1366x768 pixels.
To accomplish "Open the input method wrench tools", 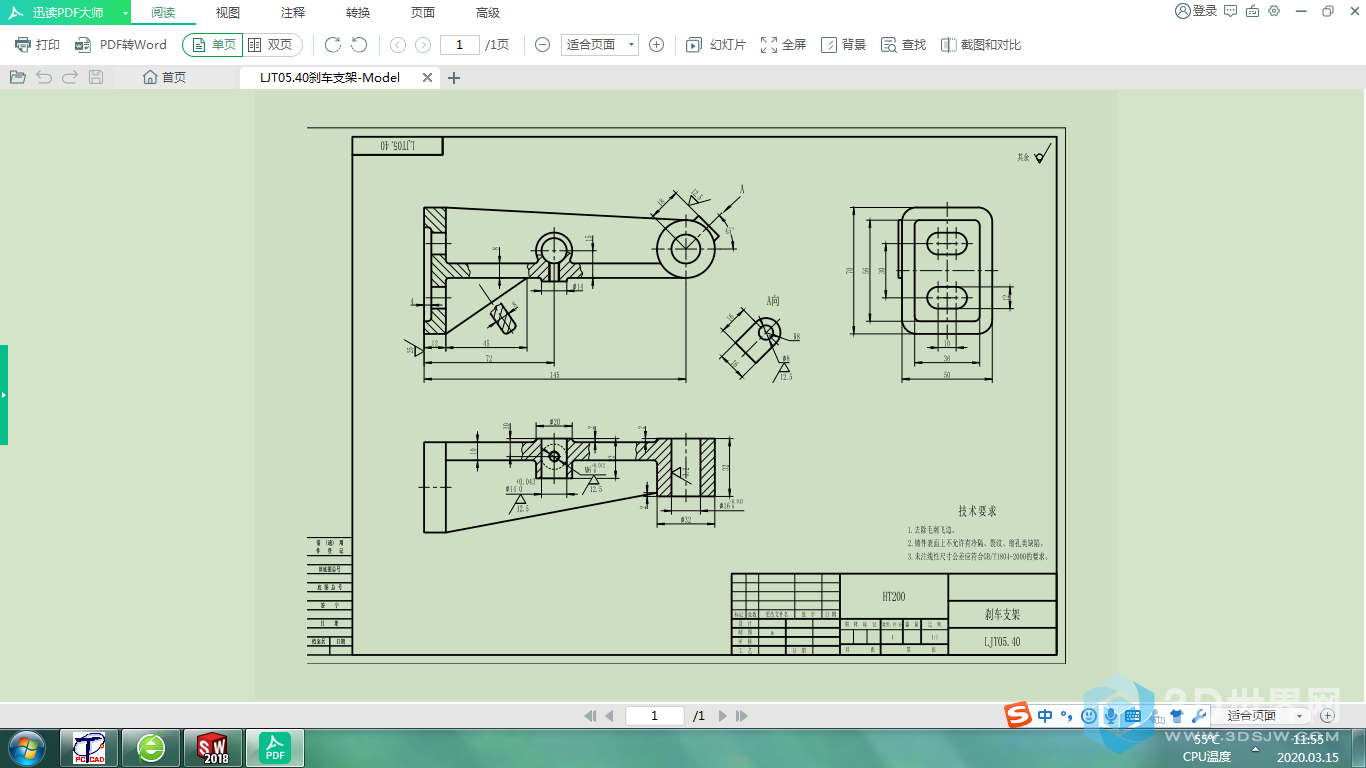I will pyautogui.click(x=1199, y=716).
